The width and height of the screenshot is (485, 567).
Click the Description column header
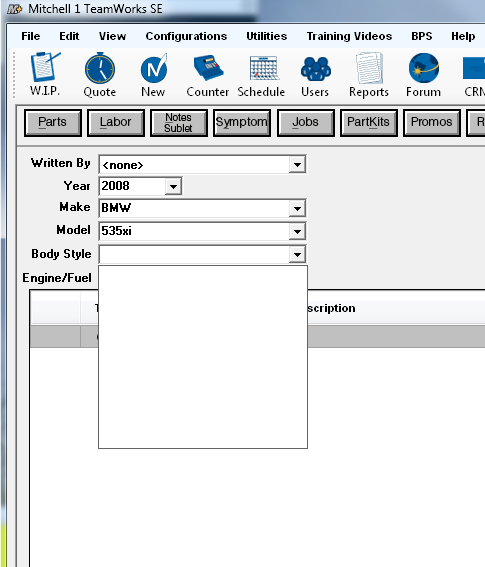click(331, 308)
